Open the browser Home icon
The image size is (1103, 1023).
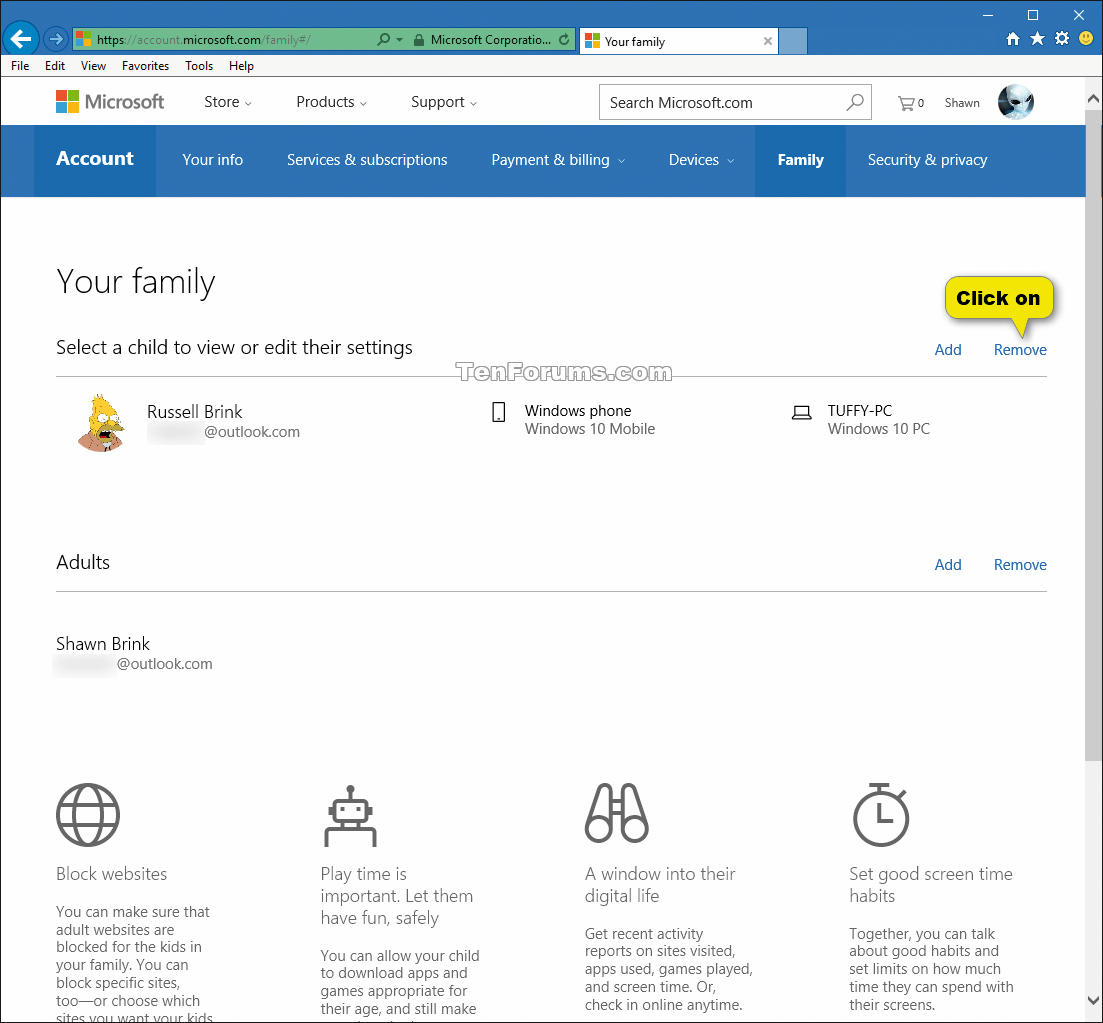pyautogui.click(x=1012, y=39)
